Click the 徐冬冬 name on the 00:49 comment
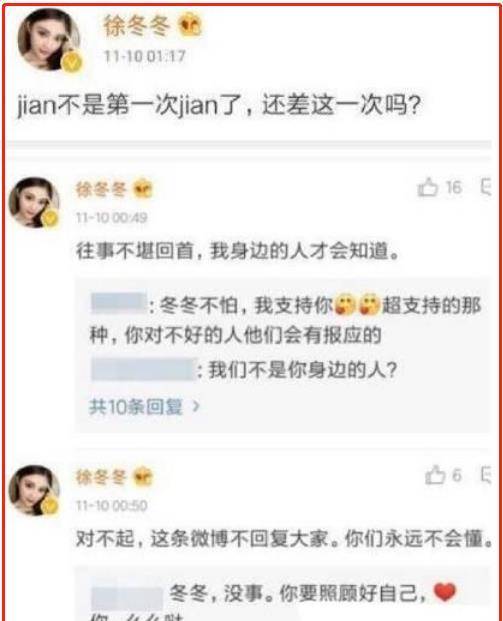This screenshot has height=621, width=503. [101, 189]
